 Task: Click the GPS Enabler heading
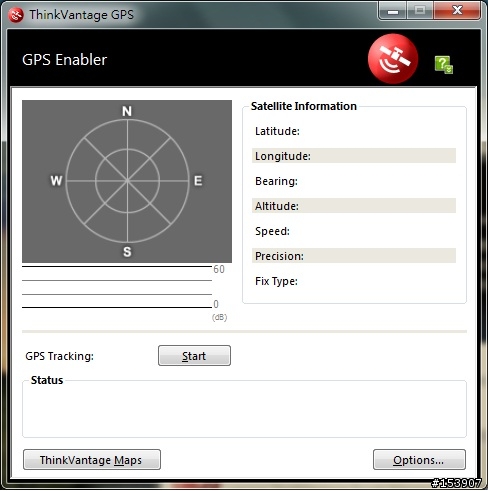point(64,60)
